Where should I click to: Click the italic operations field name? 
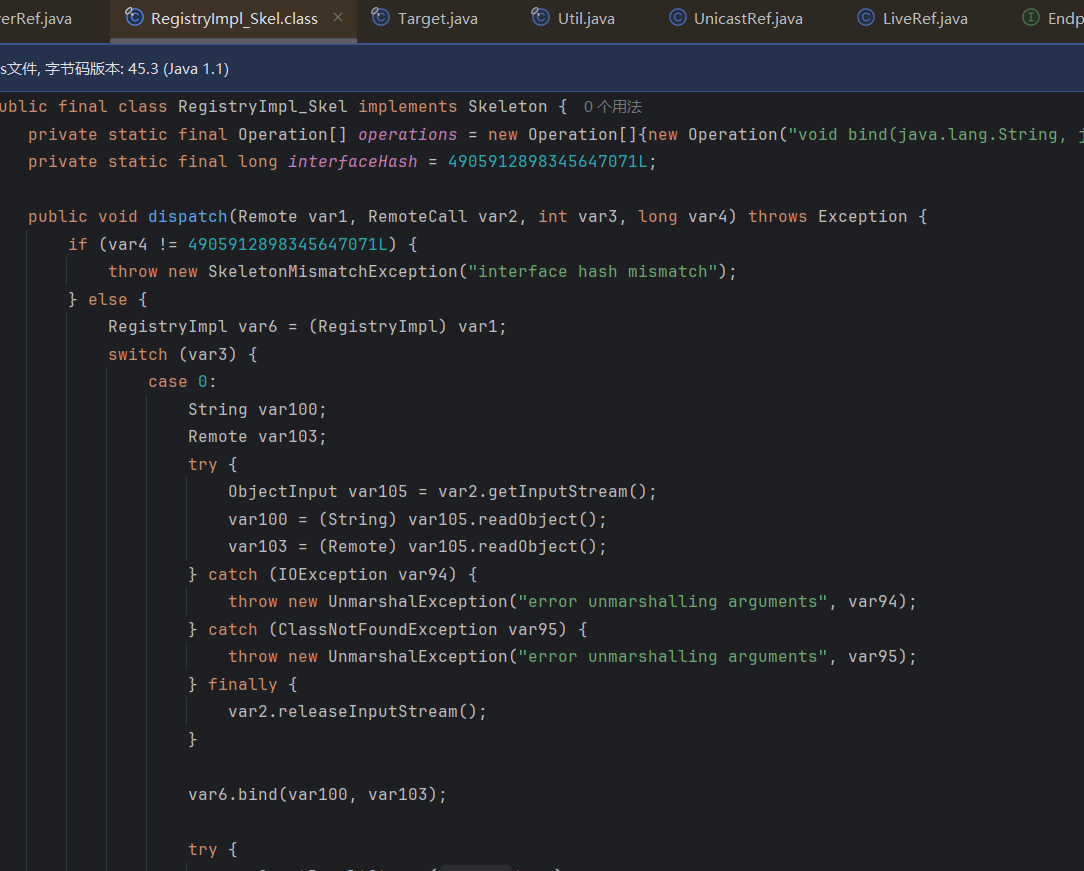(407, 135)
